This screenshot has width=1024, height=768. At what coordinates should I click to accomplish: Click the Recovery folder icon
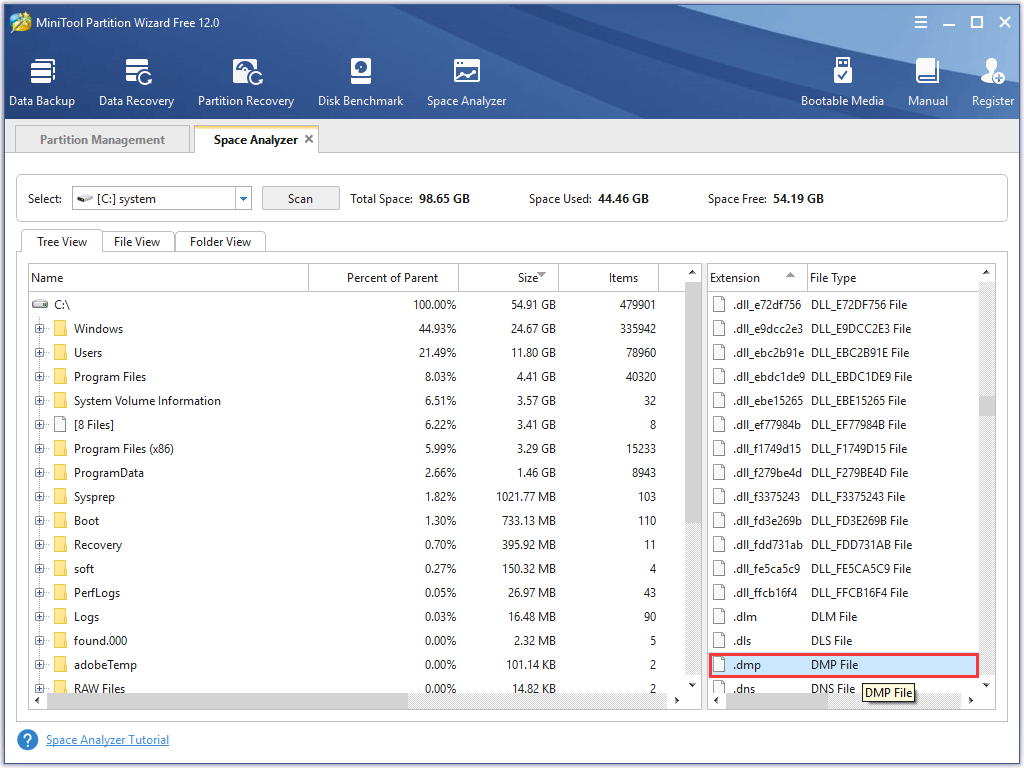(60, 545)
